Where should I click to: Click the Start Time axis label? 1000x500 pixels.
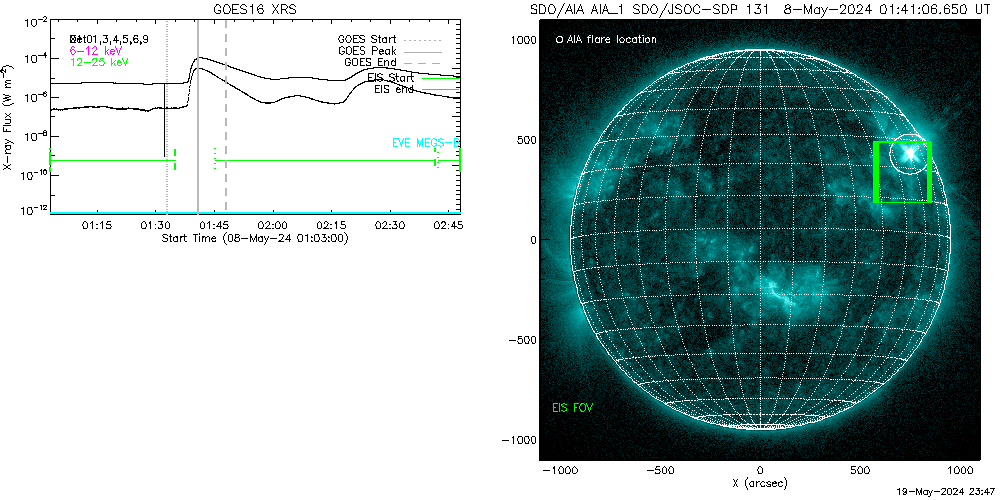254,238
